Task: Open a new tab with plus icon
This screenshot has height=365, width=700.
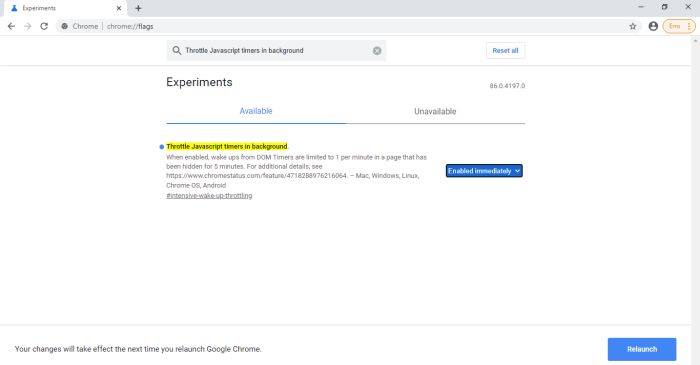Action: pos(138,8)
